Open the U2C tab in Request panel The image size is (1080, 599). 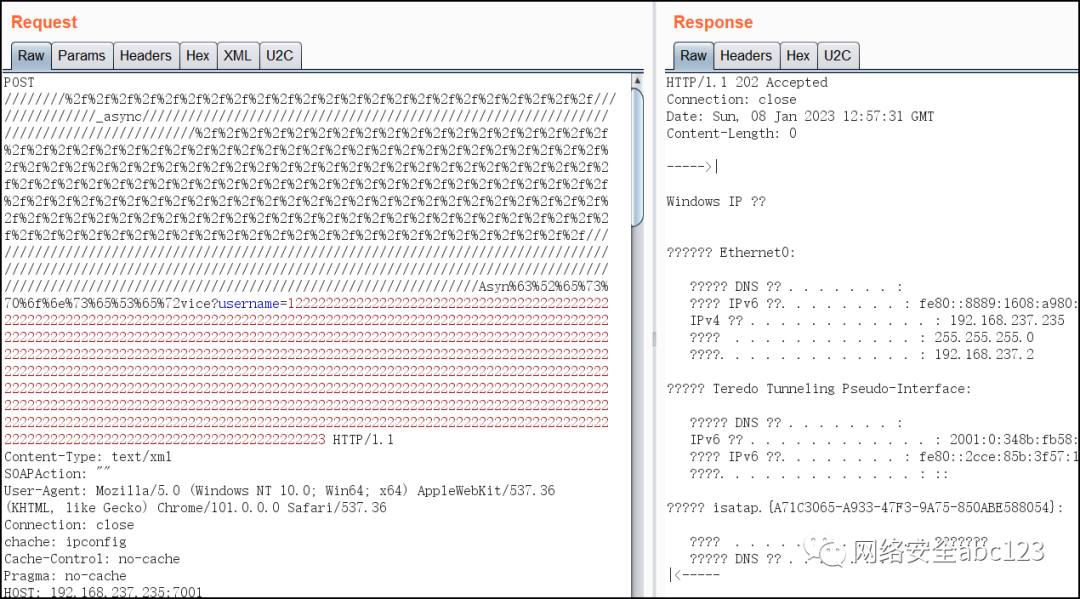coord(280,56)
